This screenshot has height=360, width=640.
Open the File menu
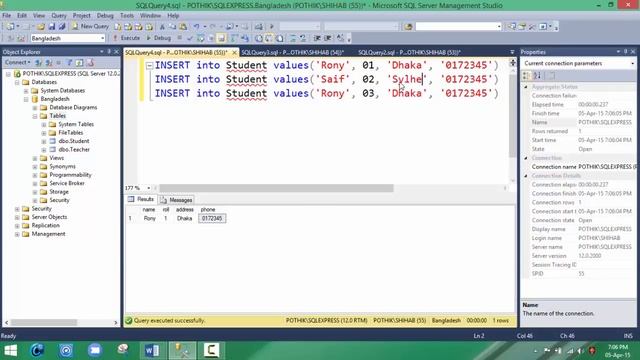pos(7,16)
